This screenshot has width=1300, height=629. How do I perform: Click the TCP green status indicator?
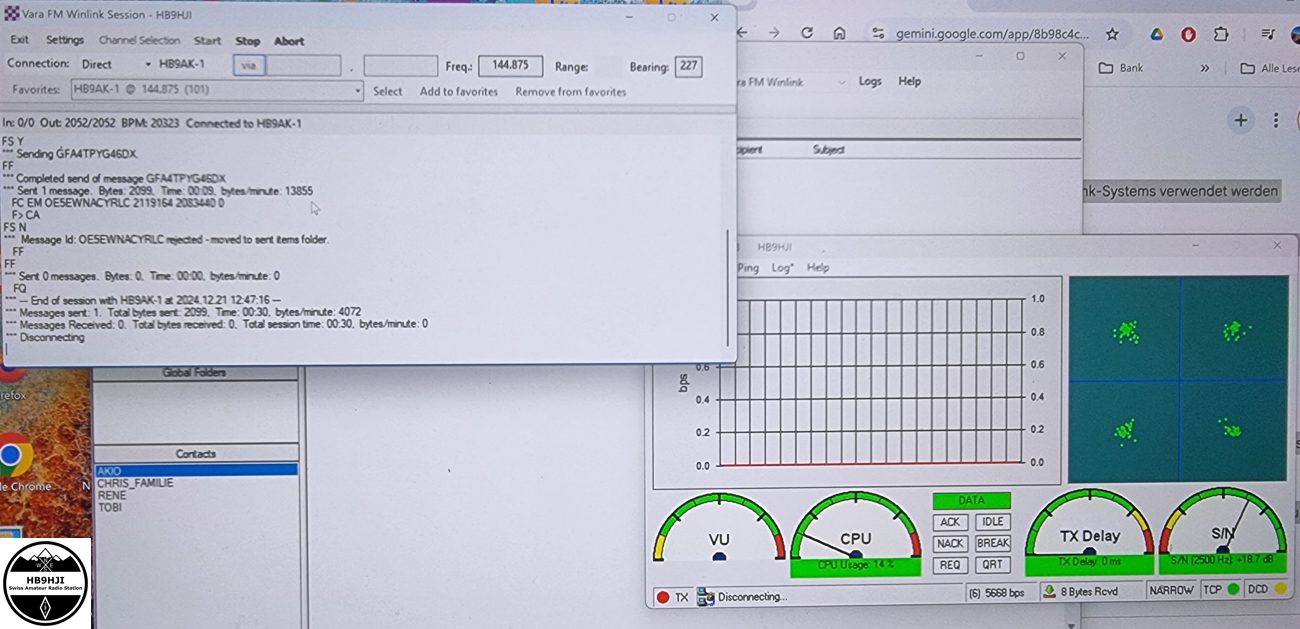point(1233,590)
